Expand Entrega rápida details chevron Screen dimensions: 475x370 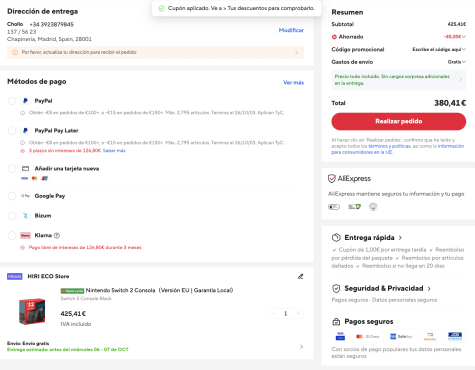[400, 238]
